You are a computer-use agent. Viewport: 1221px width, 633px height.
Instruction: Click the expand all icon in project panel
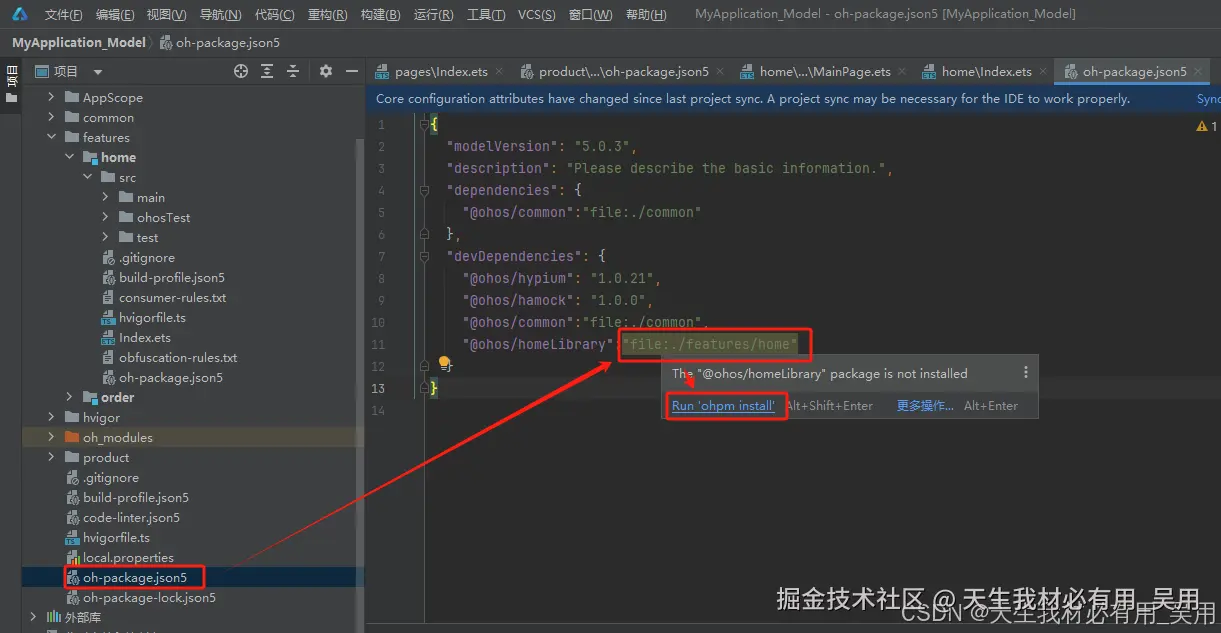click(267, 71)
